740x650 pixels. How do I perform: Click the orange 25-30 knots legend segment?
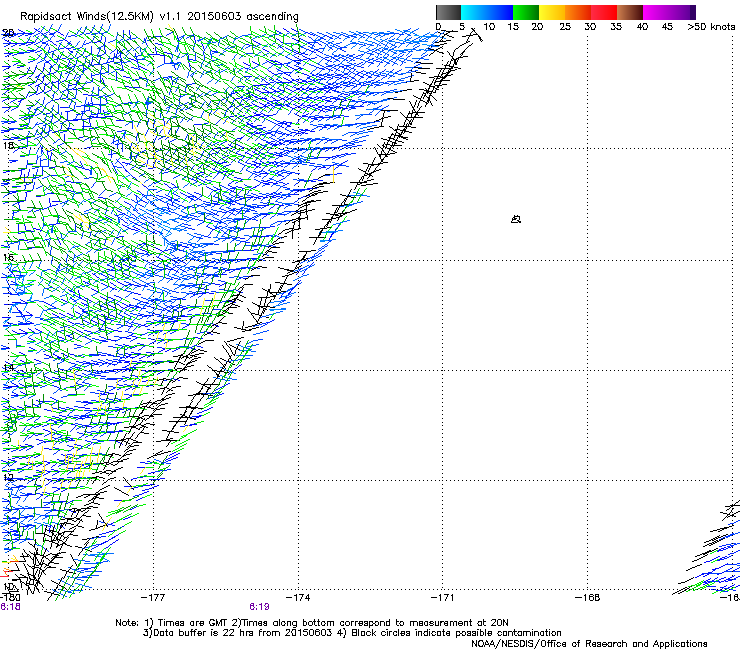(578, 12)
